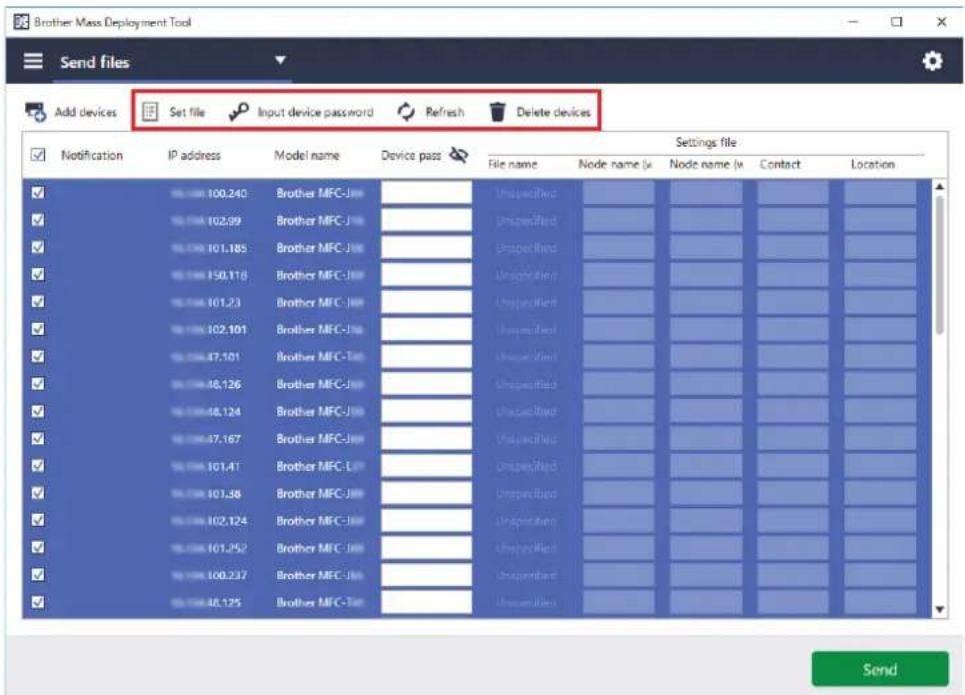
Task: Uncheck the device ending 48.124
Action: click(38, 411)
